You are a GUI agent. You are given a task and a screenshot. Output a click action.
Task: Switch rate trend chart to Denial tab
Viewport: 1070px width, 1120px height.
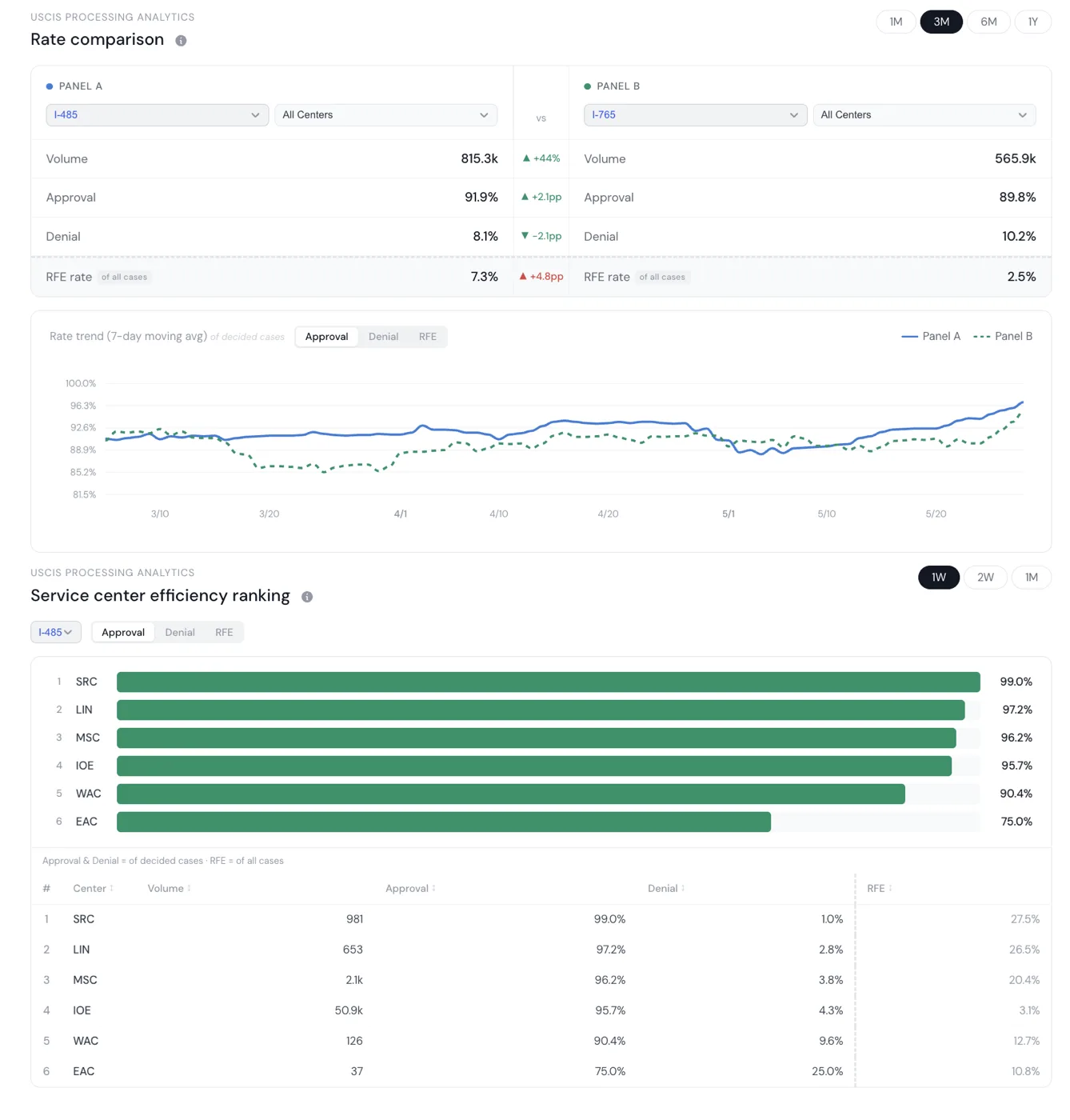383,337
